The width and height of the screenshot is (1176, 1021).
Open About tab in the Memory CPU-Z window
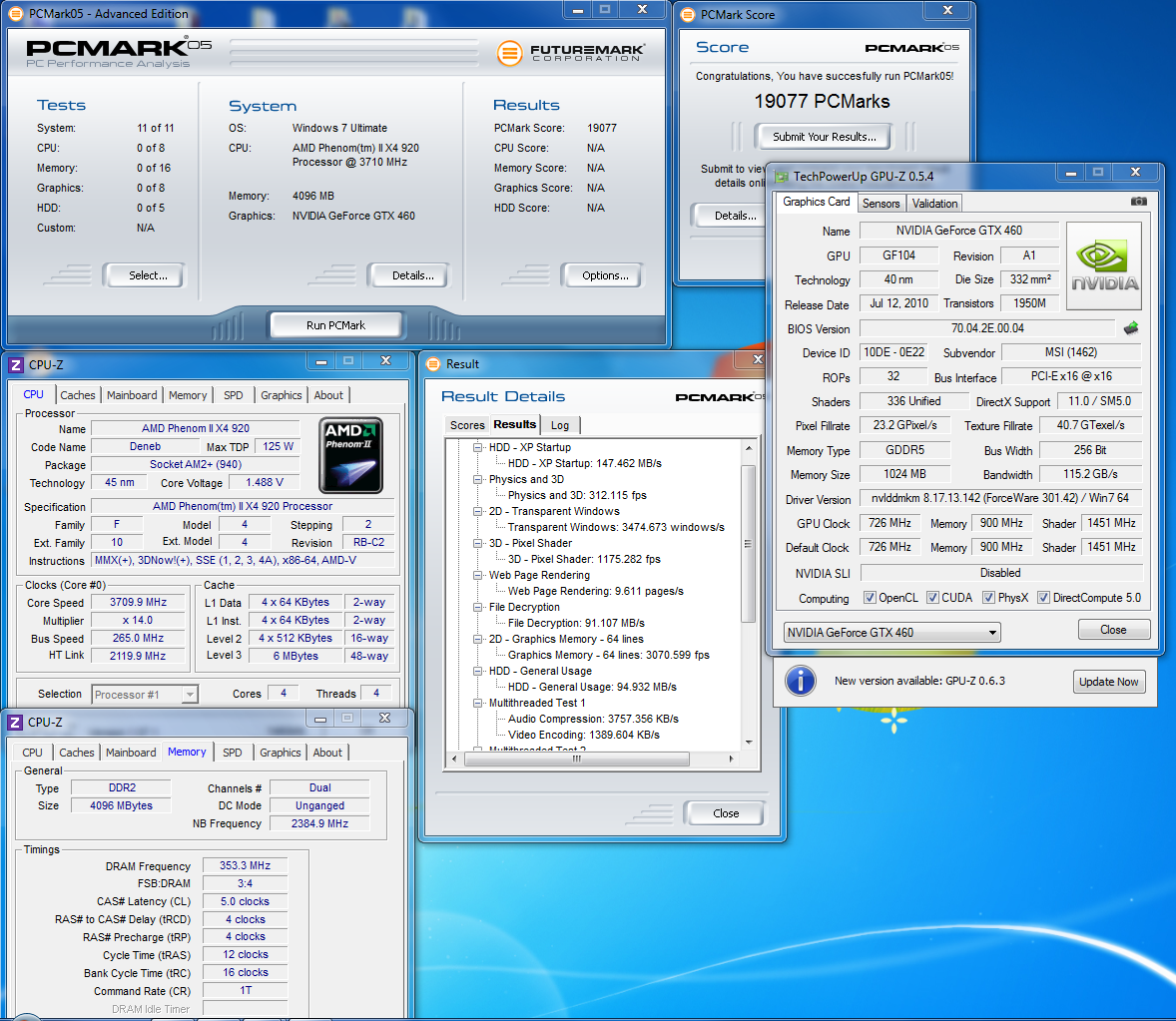(x=327, y=753)
